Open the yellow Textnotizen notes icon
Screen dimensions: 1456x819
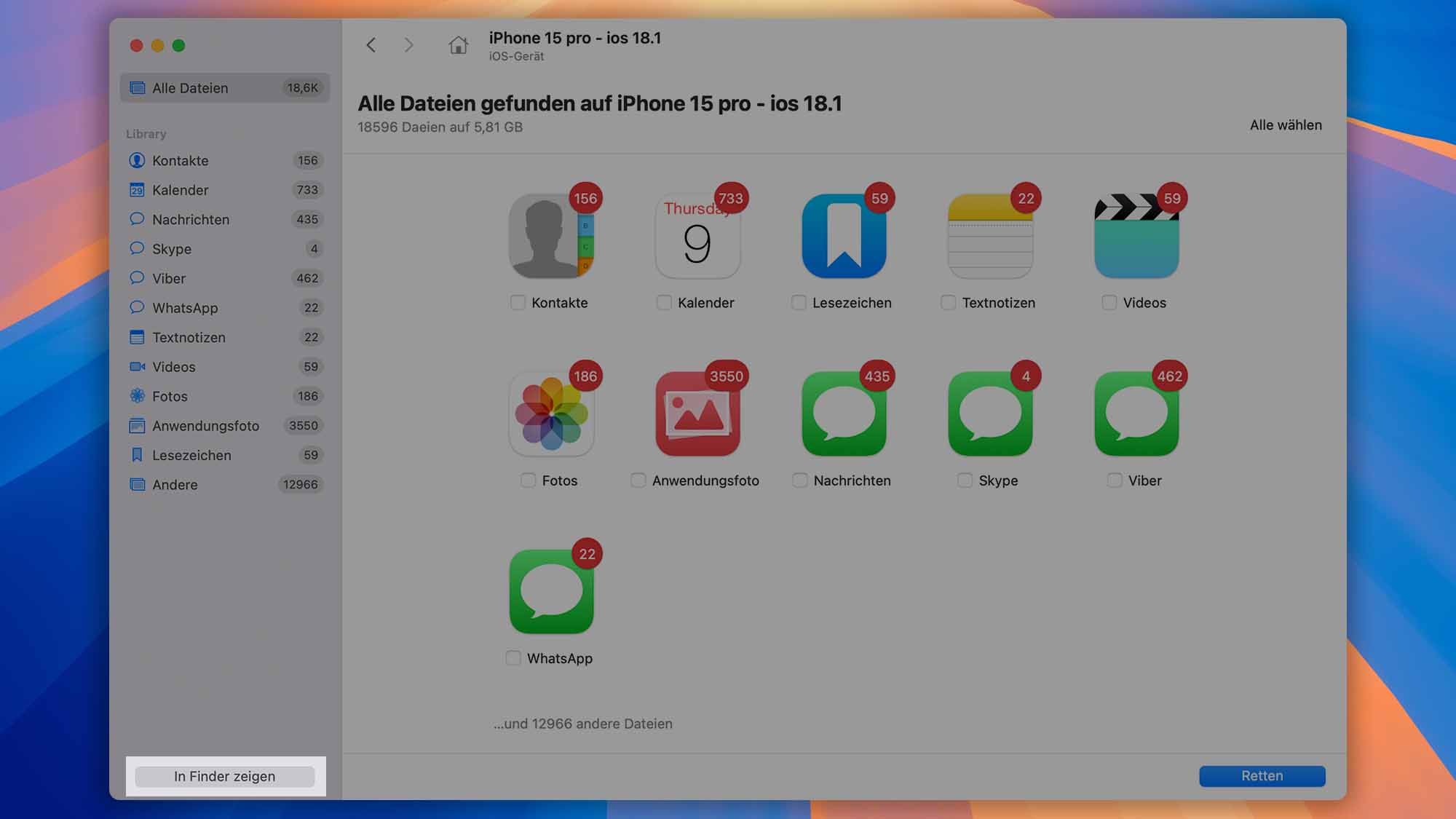tap(991, 236)
